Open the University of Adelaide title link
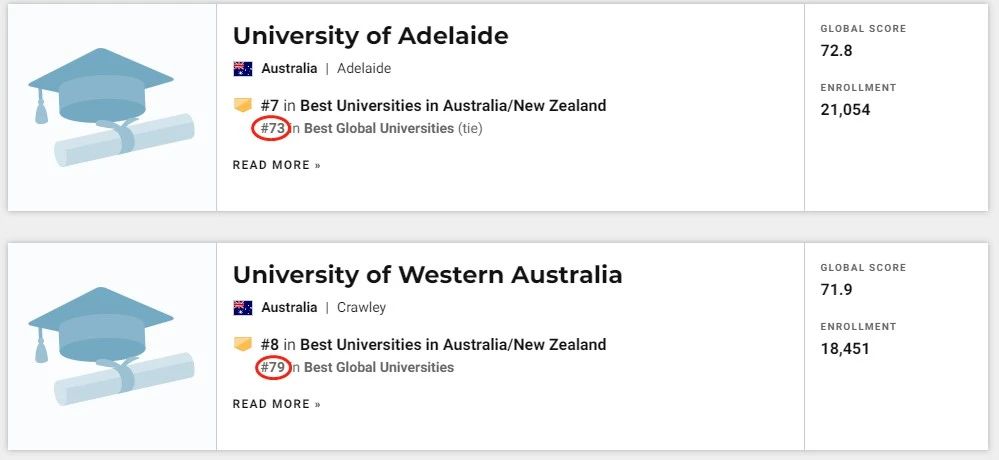This screenshot has width=999, height=460. [x=371, y=36]
